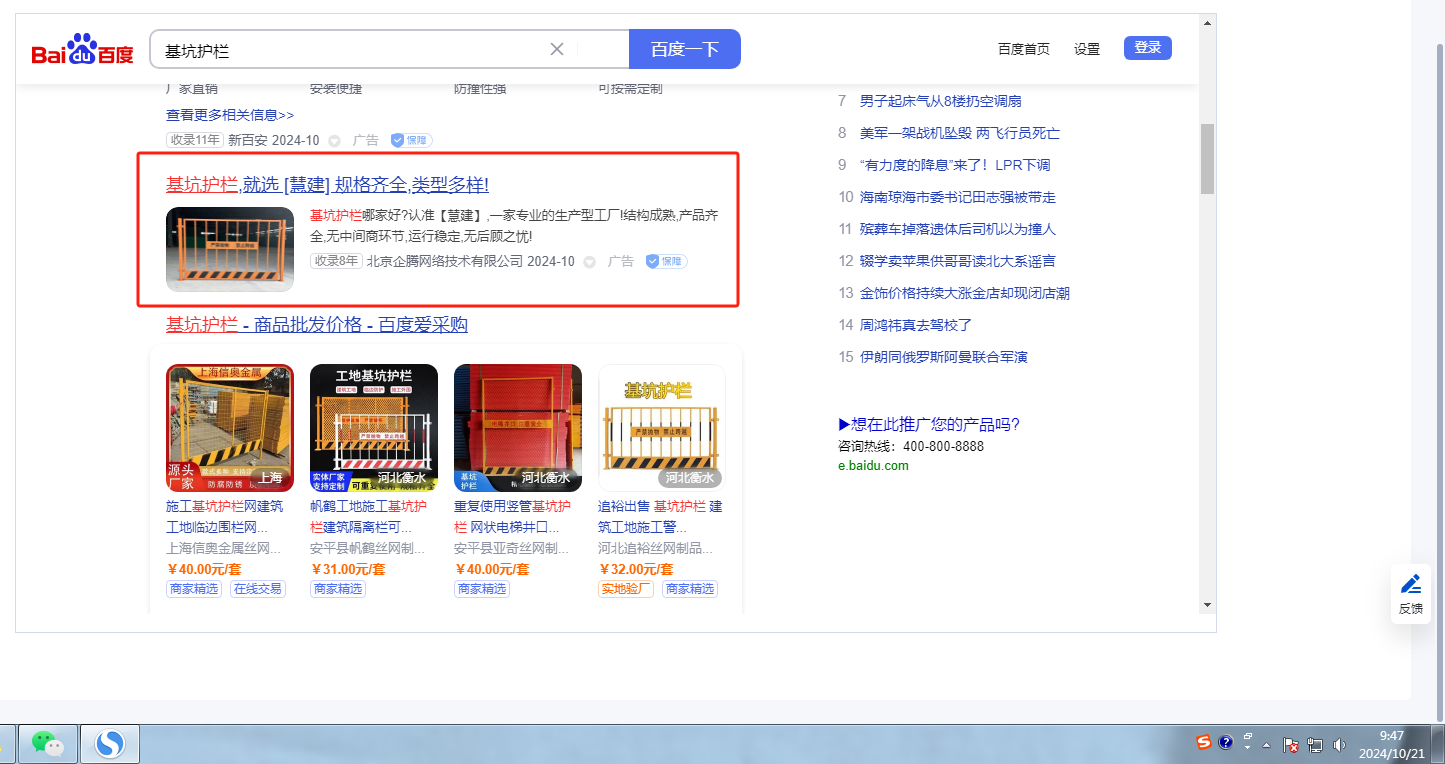Open hot search 海南琼海市委书记田志强被带走

click(958, 197)
